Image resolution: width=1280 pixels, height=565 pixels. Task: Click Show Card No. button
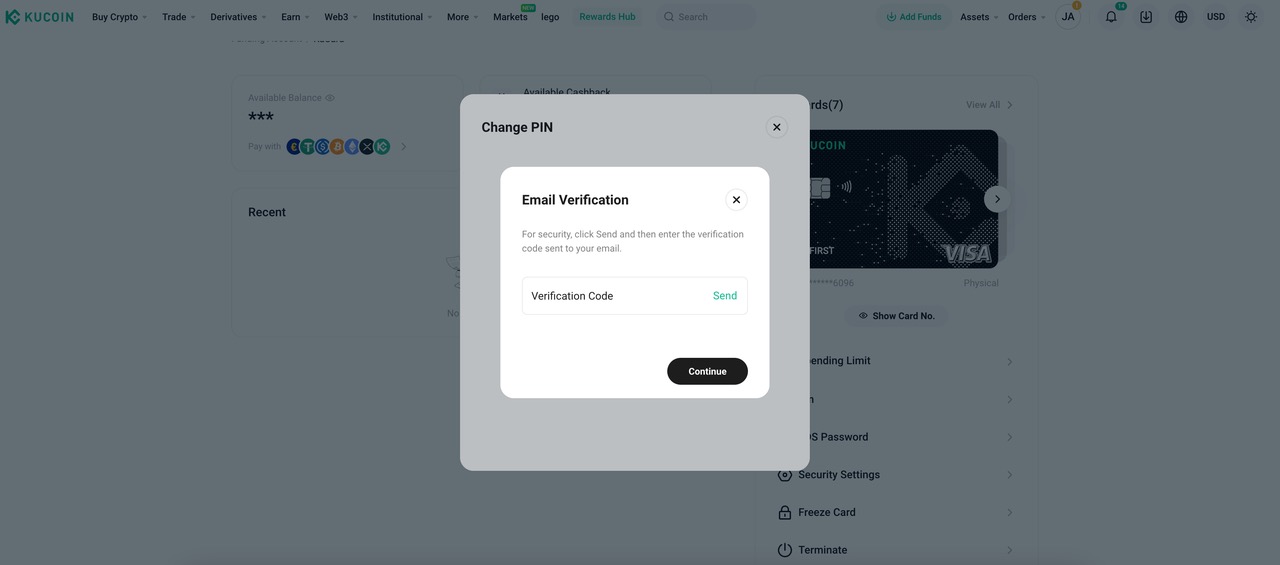coord(896,316)
